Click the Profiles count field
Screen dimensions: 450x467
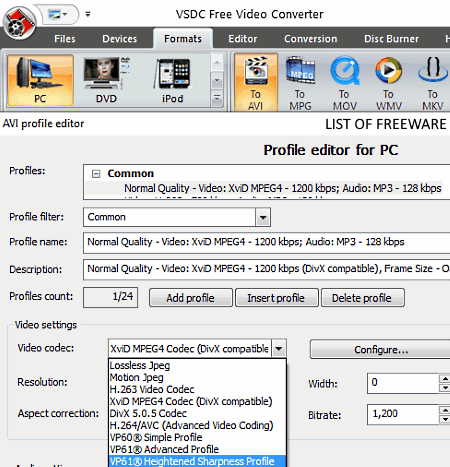pos(110,297)
